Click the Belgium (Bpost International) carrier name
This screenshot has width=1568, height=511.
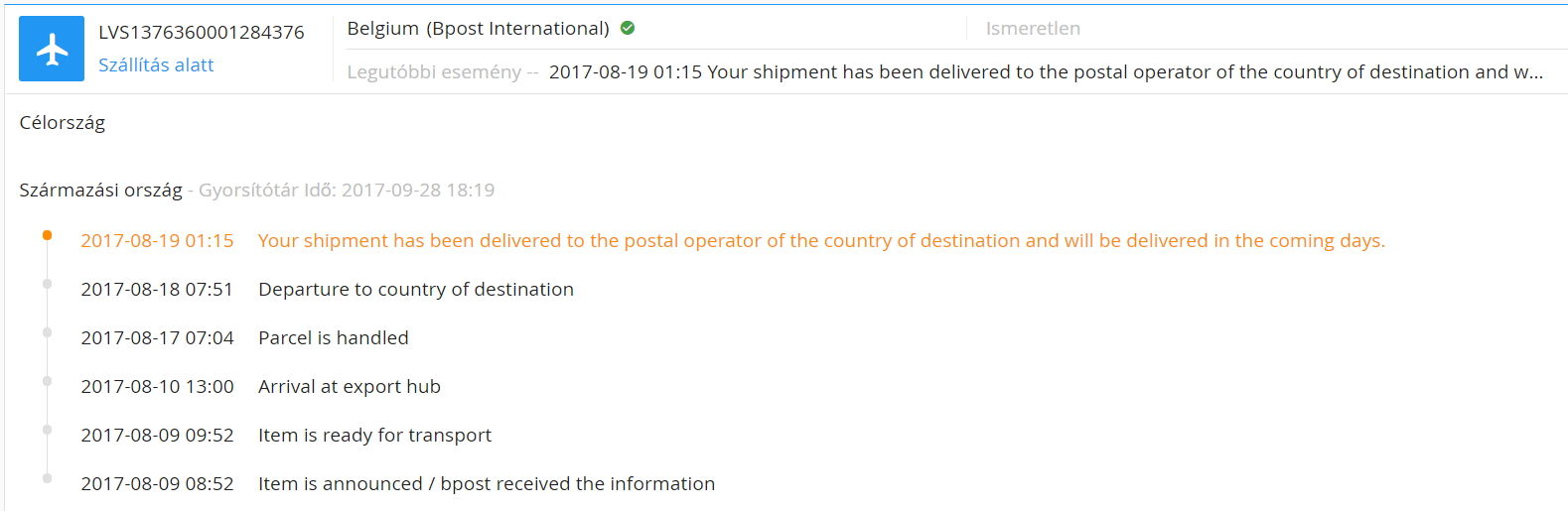(x=478, y=28)
